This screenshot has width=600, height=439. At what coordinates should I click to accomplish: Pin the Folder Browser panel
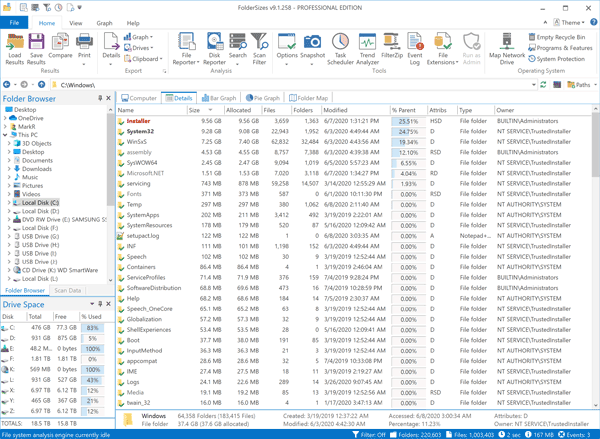100,98
